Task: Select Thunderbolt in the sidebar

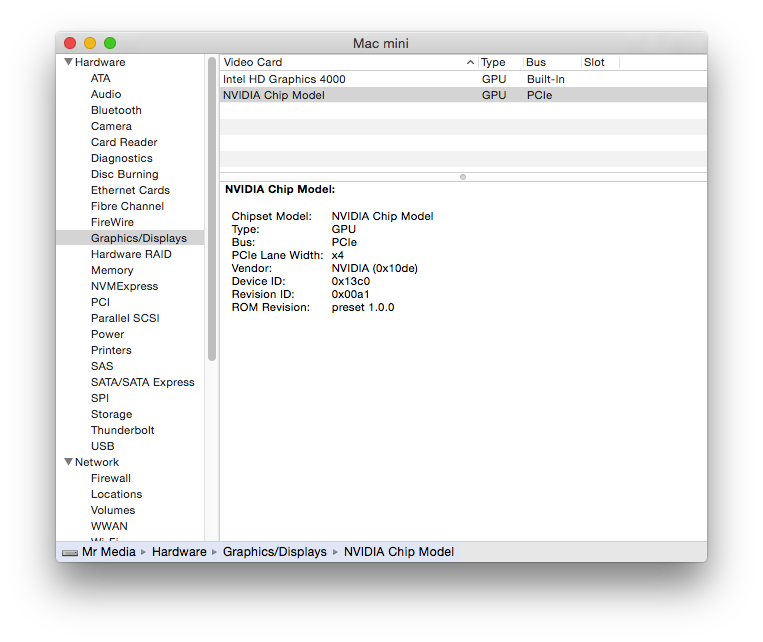Action: click(x=123, y=430)
